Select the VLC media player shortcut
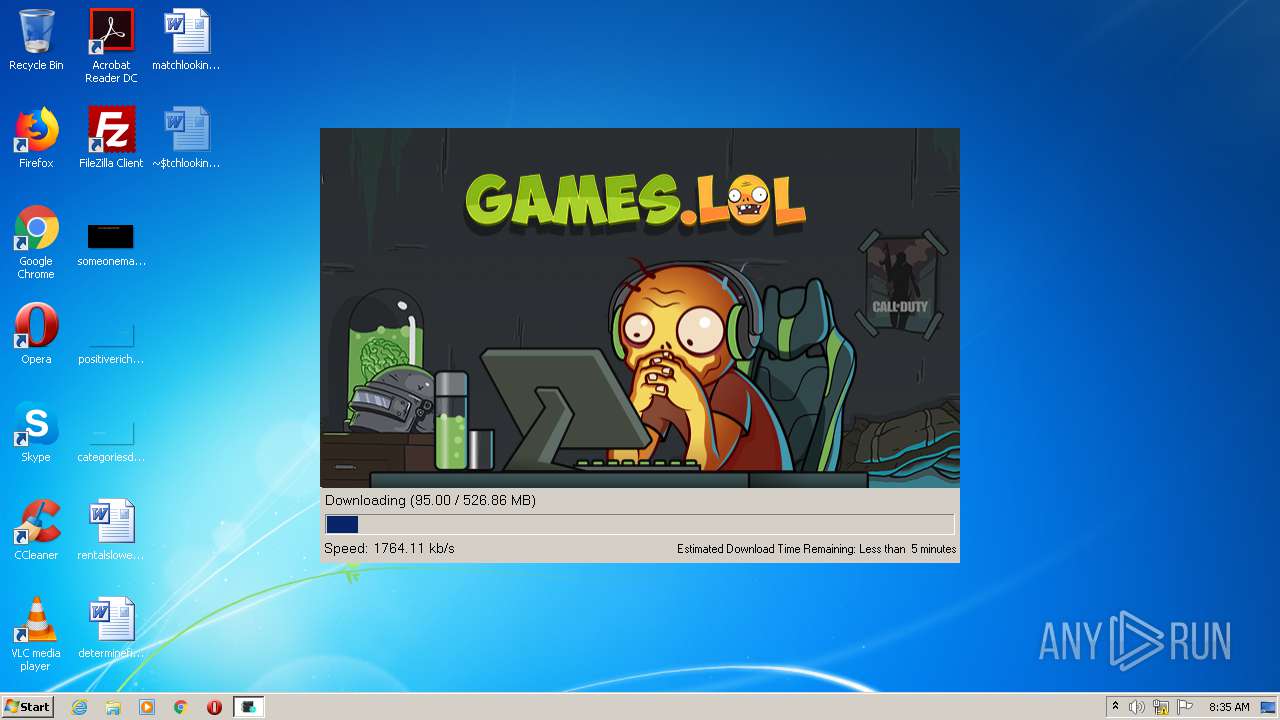This screenshot has width=1280, height=720. 36,634
